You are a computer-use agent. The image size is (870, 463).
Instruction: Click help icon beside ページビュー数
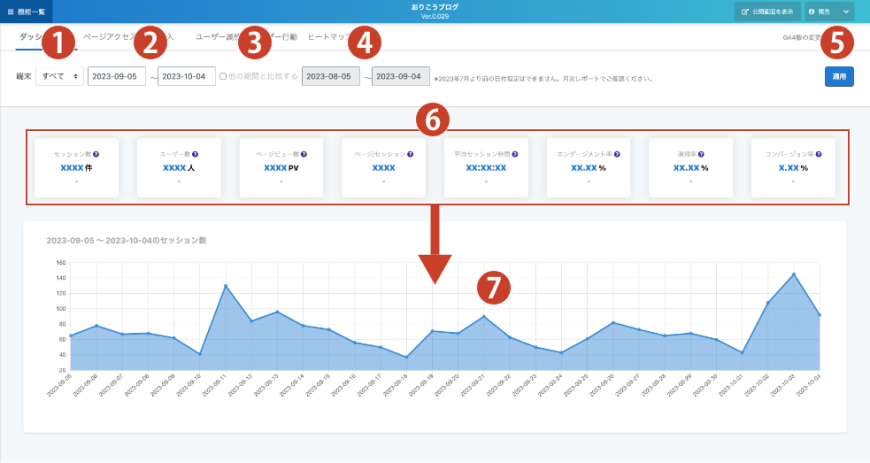coord(303,155)
